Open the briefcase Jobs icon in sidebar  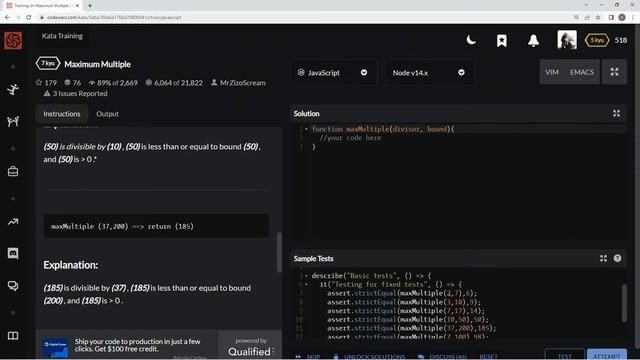click(x=13, y=171)
